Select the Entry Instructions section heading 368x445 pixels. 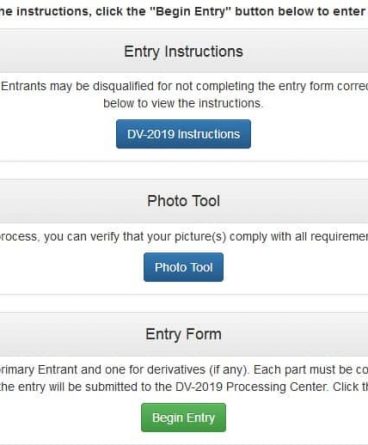point(183,52)
